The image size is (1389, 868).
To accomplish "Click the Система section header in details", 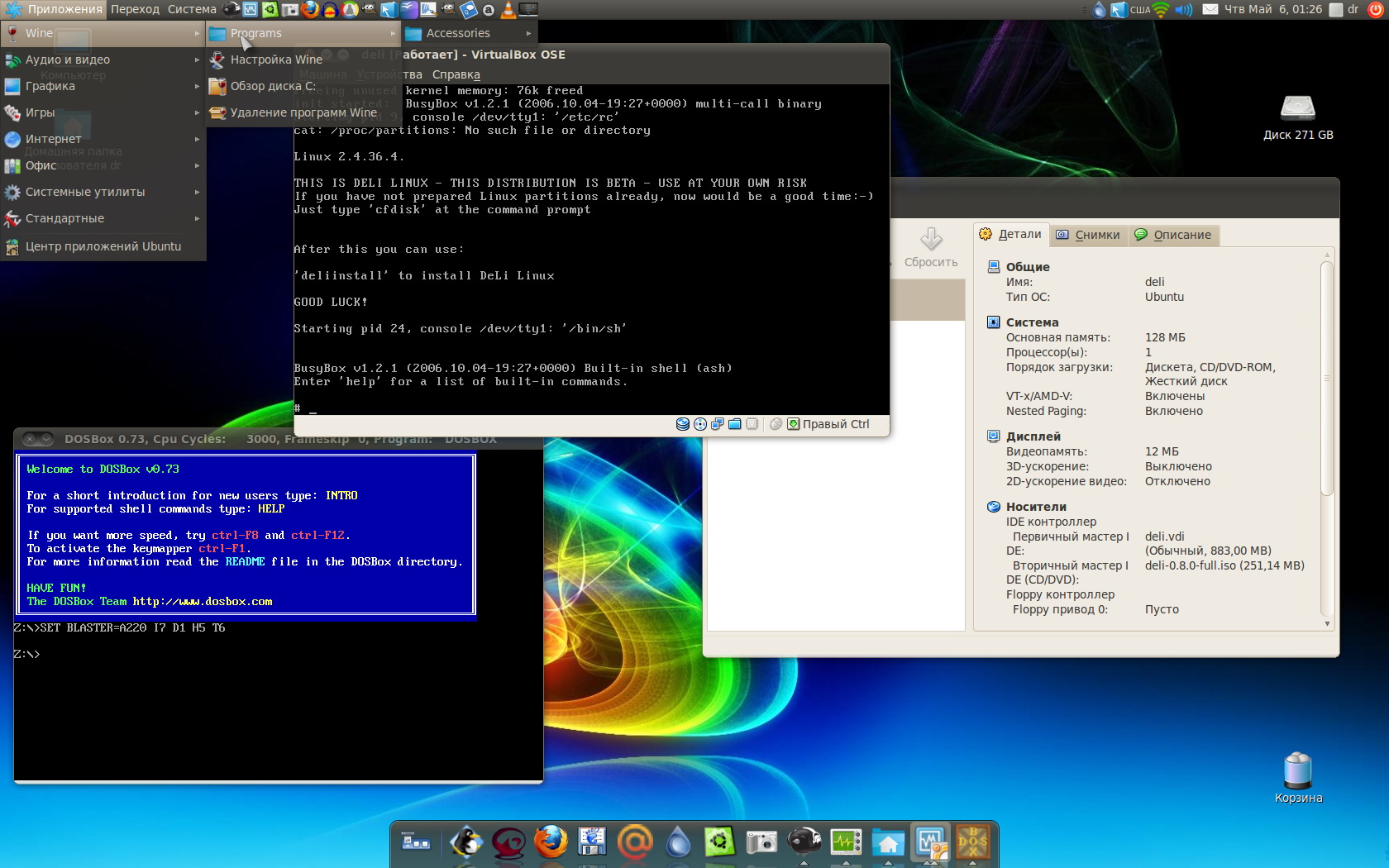I will pos(1032,322).
